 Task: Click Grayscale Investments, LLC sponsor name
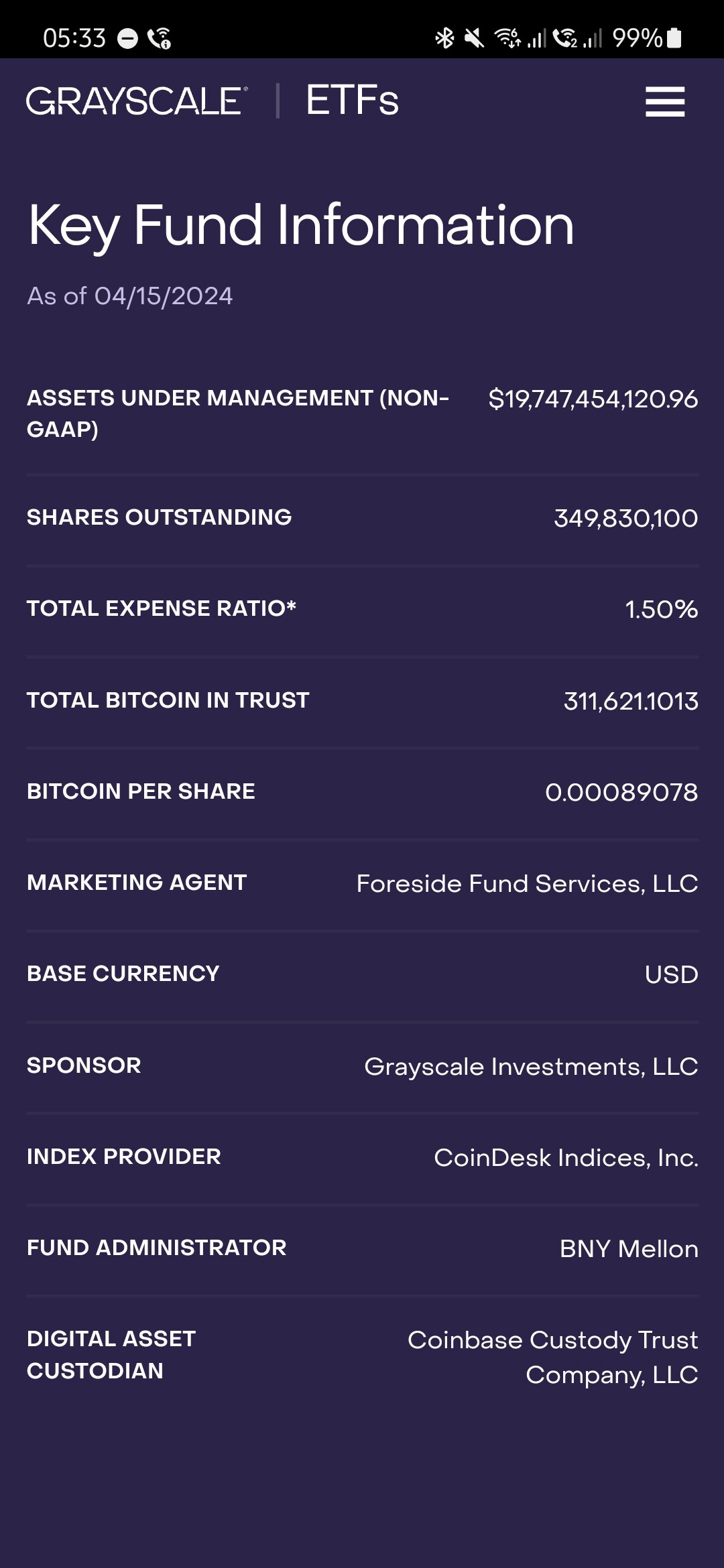[531, 1067]
